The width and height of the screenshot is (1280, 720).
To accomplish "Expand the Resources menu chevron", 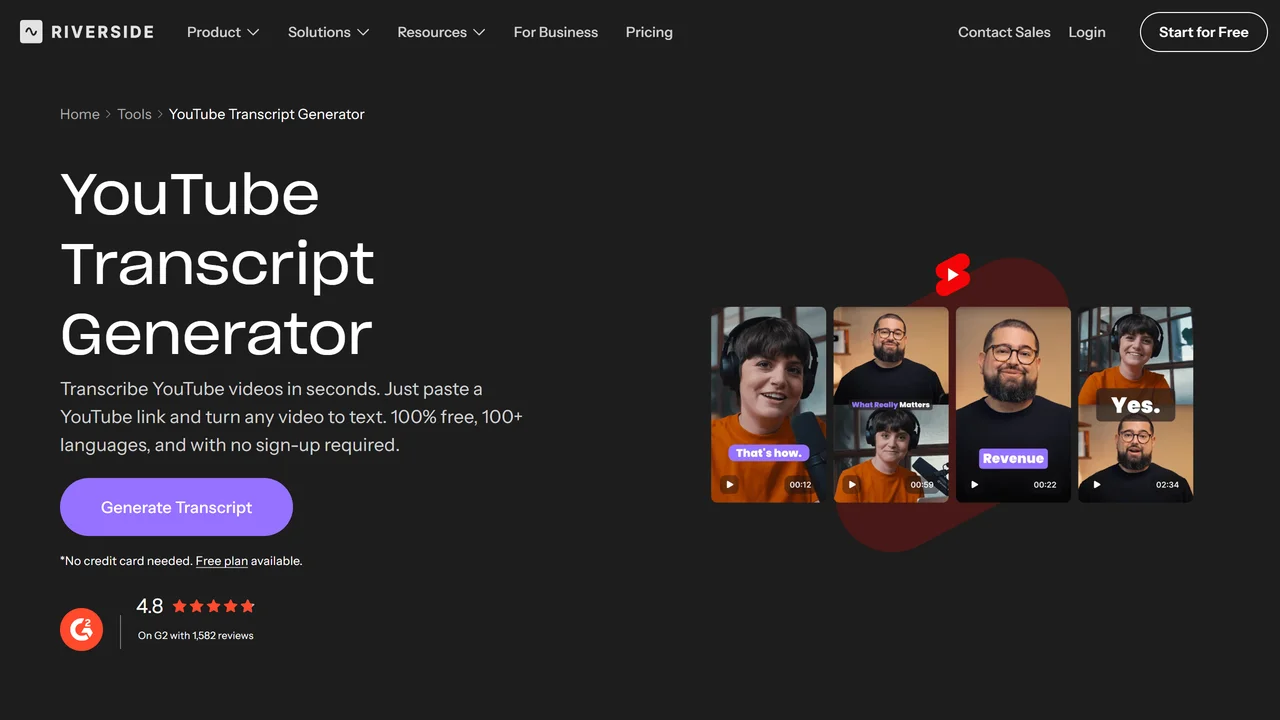I will point(479,32).
